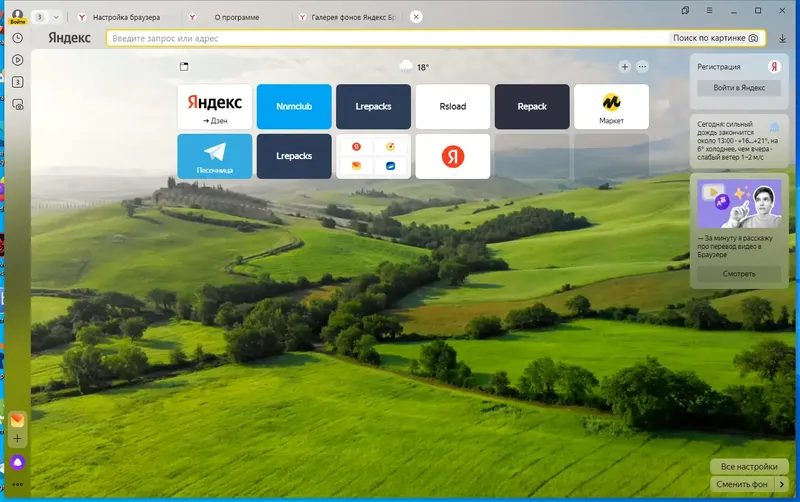Expand background options arrow next to Сменить фон
Screen dimensions: 800x502
(x=782, y=484)
